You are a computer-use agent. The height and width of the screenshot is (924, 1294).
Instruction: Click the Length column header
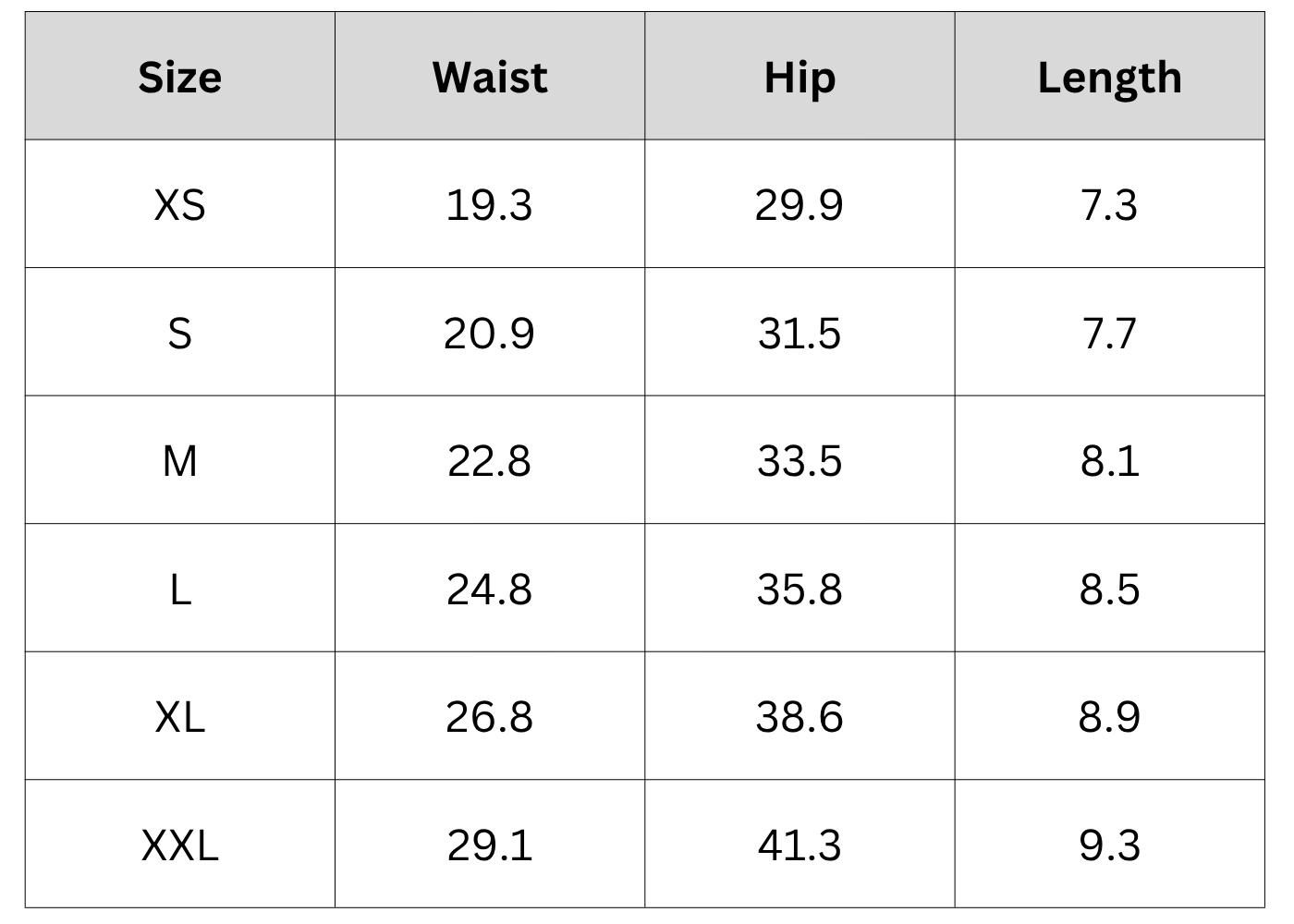point(1109,77)
